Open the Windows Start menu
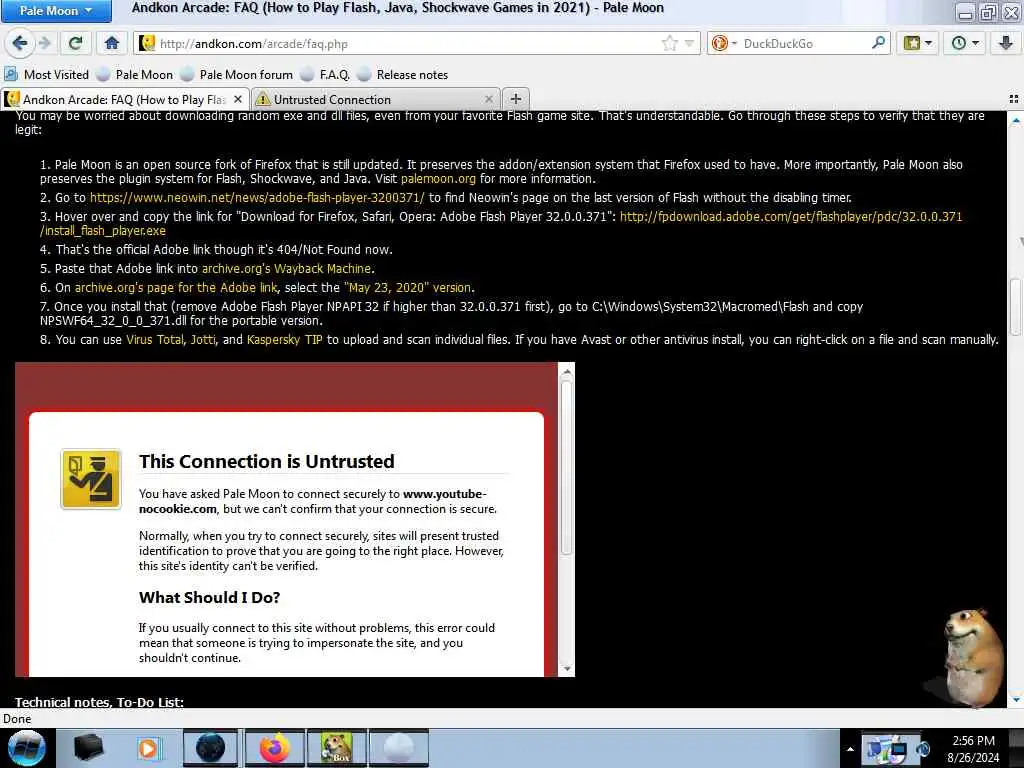 pyautogui.click(x=26, y=748)
